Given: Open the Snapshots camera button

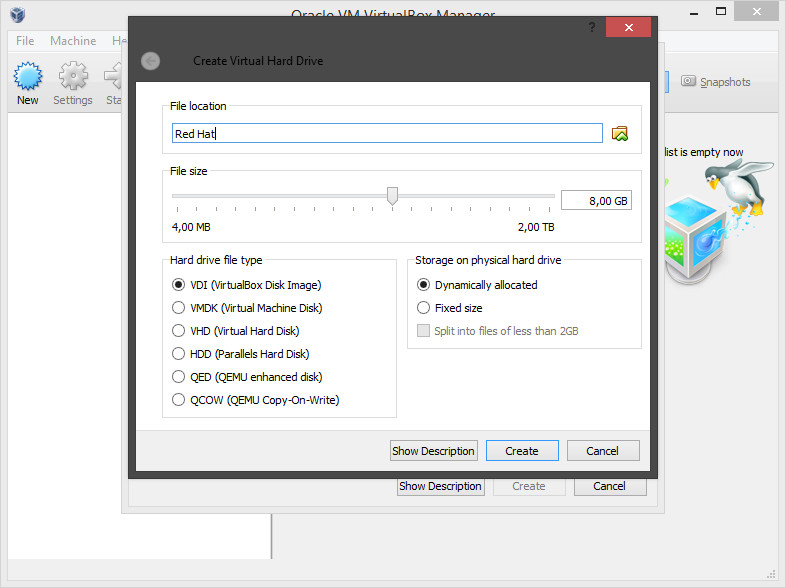Looking at the screenshot, I should (x=715, y=82).
